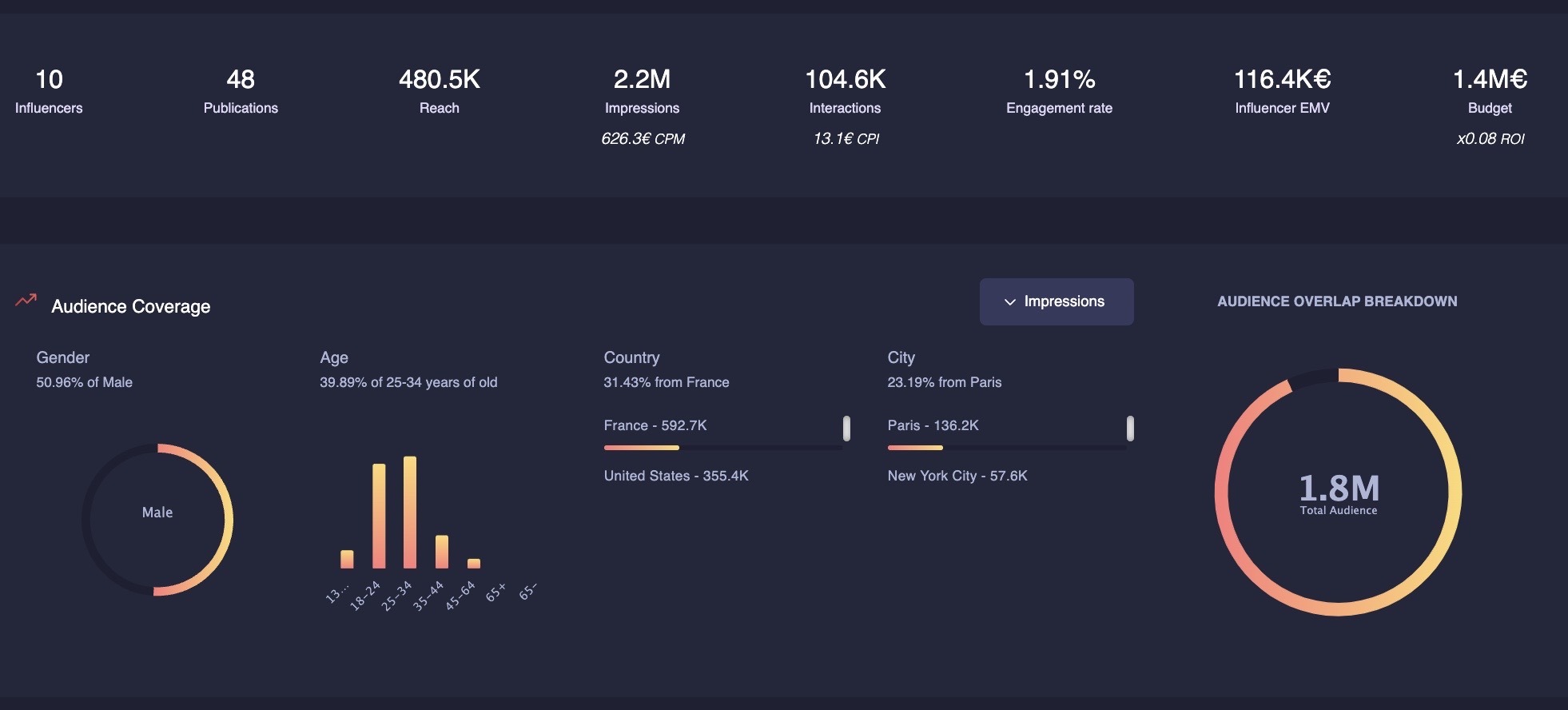Viewport: 1568px width, 710px height.
Task: Click the Male gender donut chart
Action: point(157,519)
